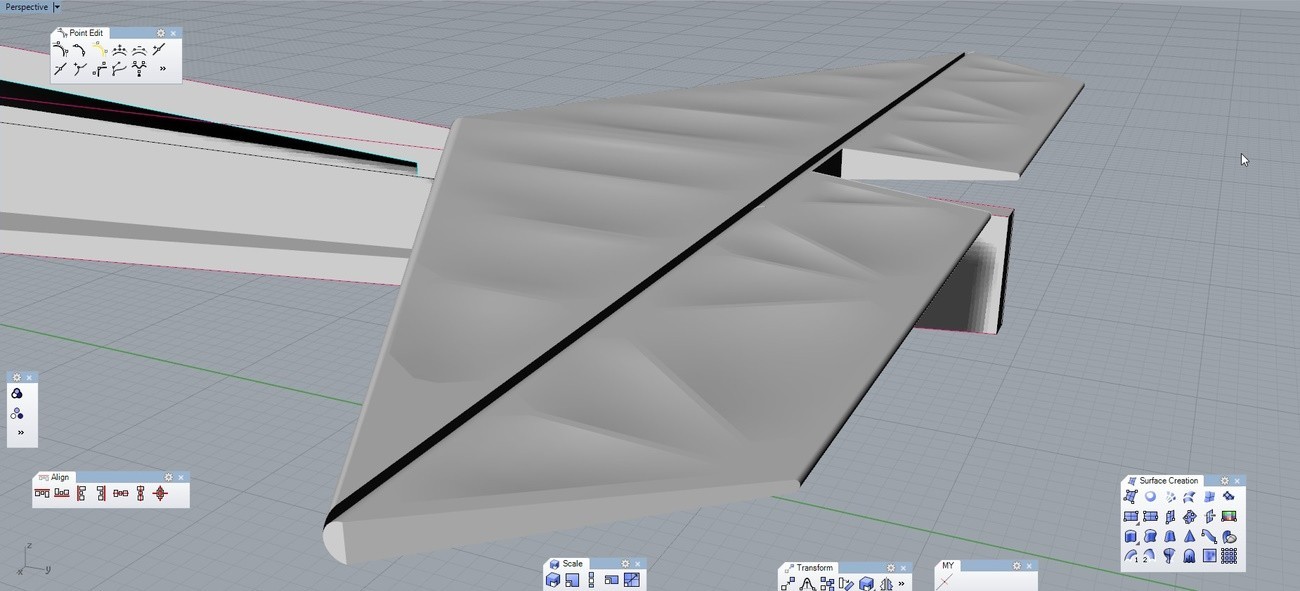Viewport: 1300px width, 591px height.
Task: Show more Transform tools via overflow chevron
Action: tap(902, 583)
